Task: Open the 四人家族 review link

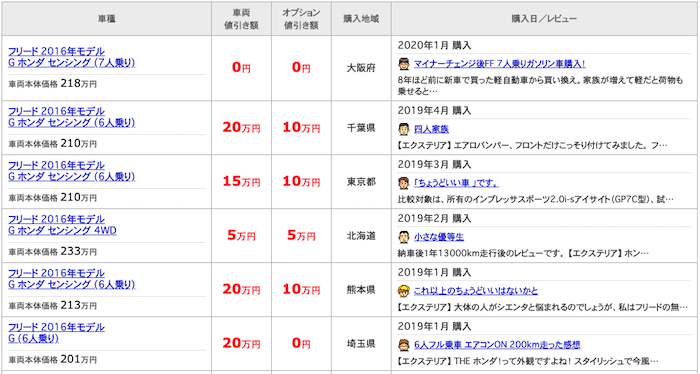Action: click(x=431, y=129)
